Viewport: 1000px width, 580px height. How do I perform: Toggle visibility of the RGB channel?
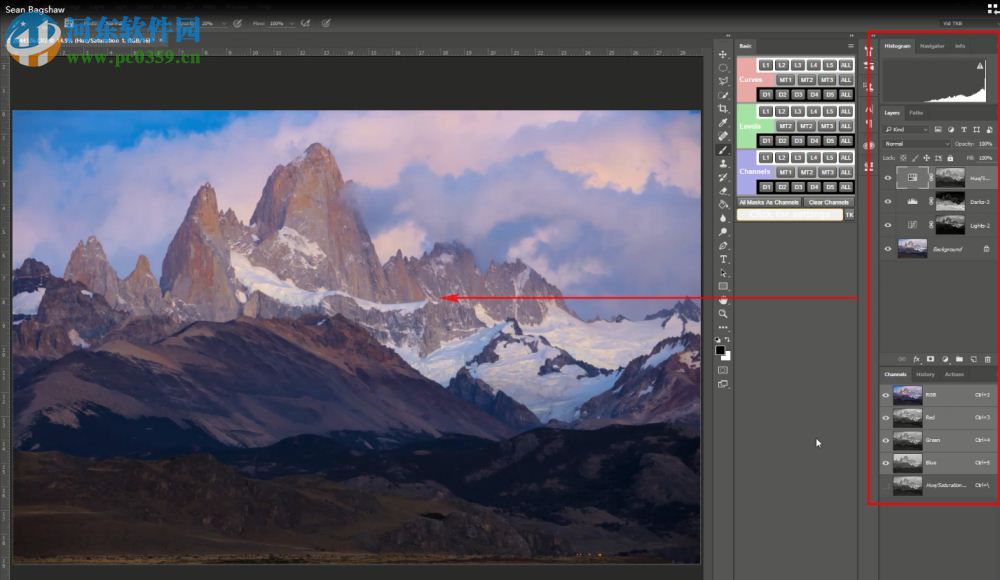[x=886, y=396]
